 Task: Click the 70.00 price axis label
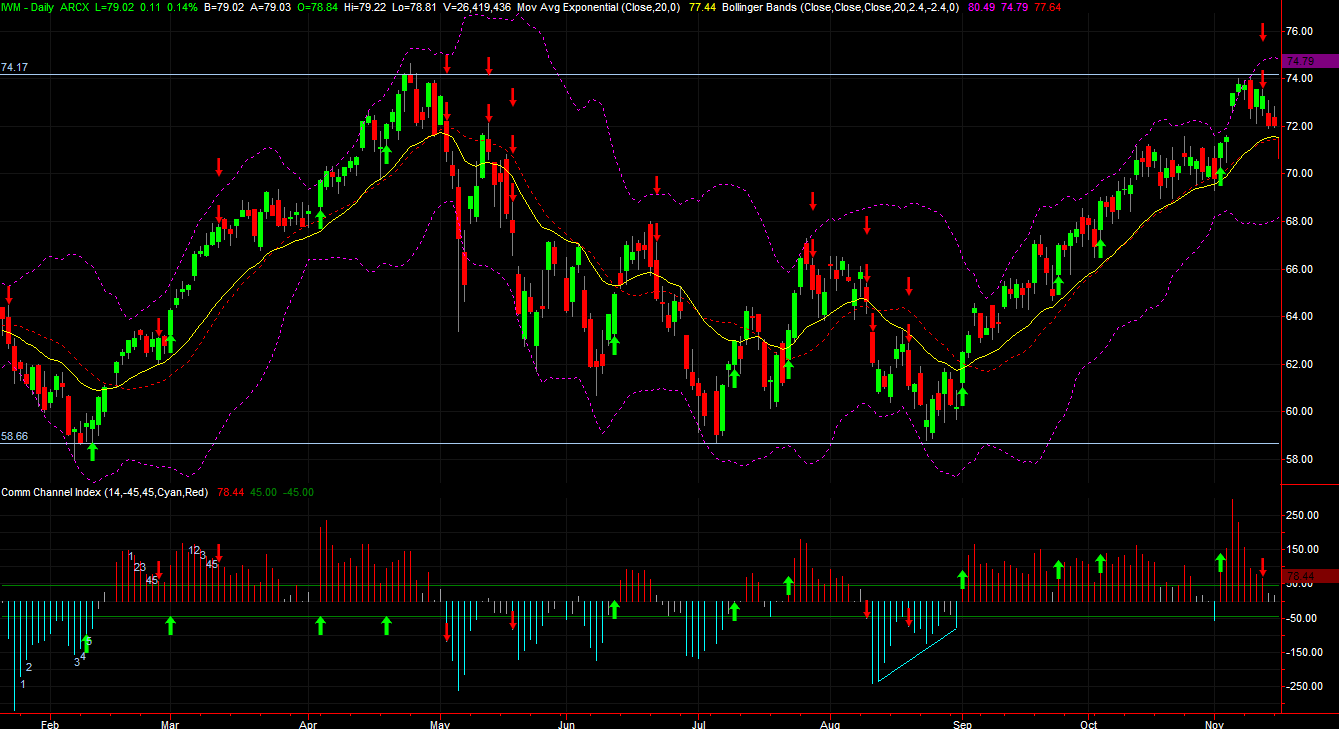(1298, 173)
